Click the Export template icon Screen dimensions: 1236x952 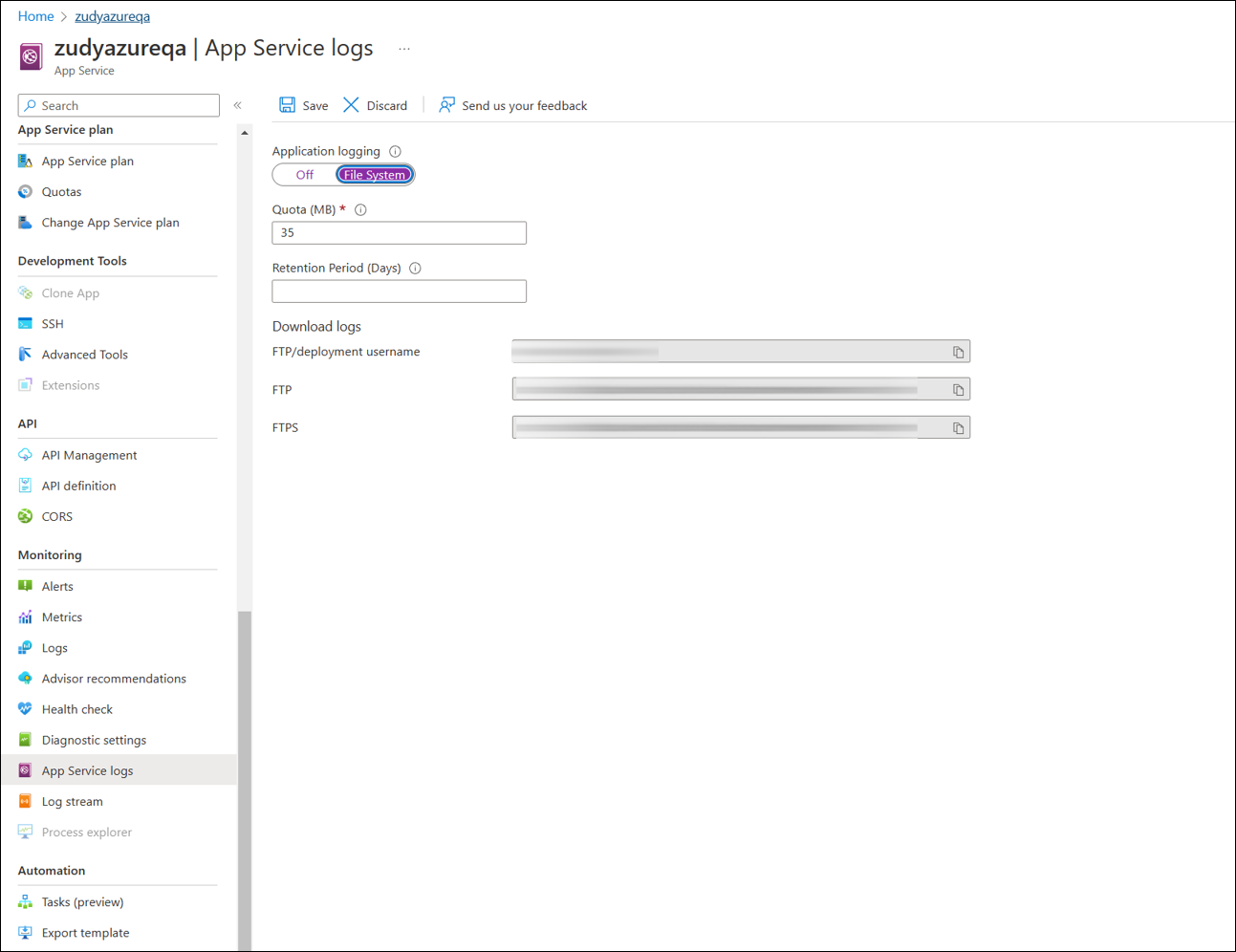pos(26,932)
